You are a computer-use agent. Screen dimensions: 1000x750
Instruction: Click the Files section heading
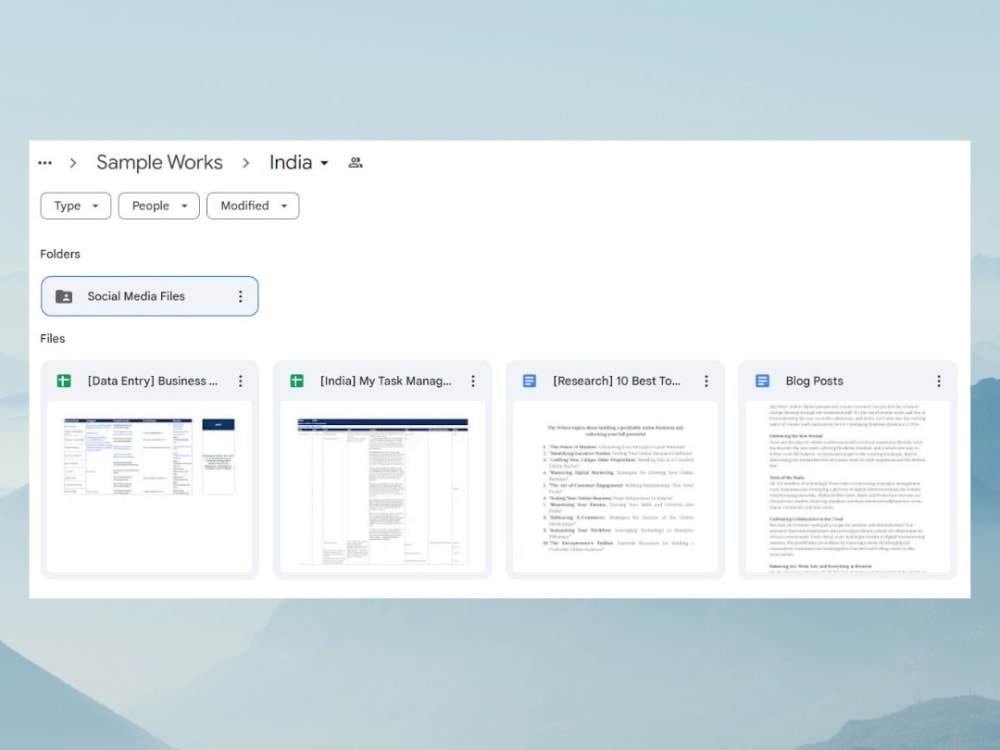[x=52, y=339]
